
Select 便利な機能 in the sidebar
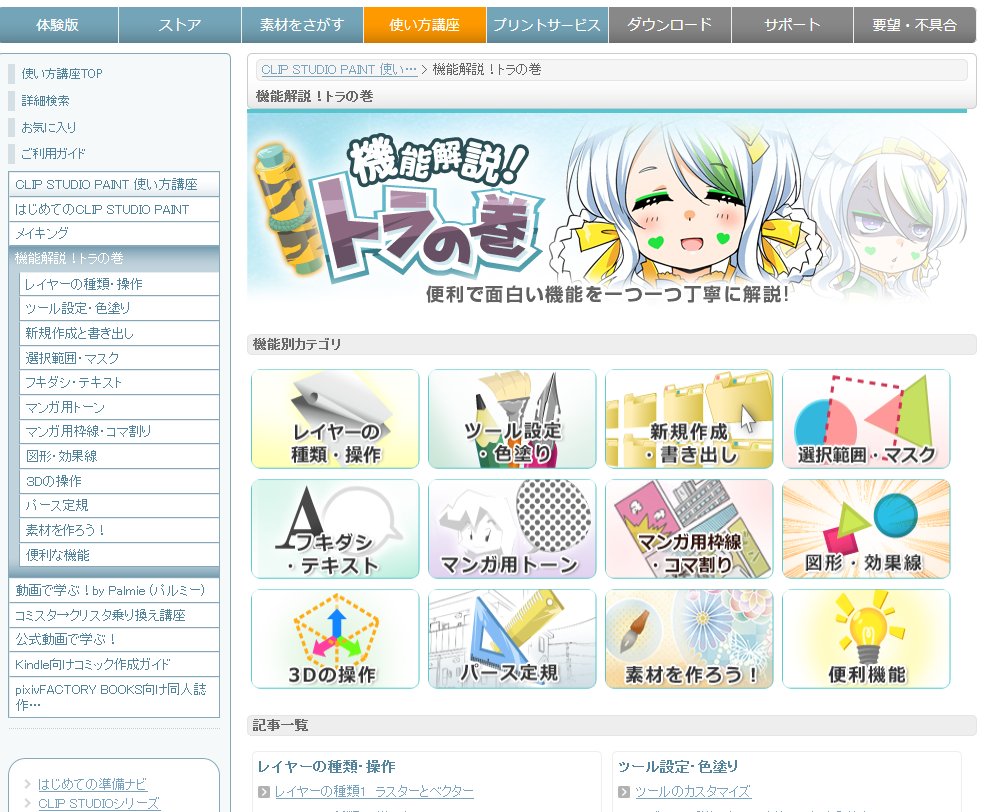119,555
